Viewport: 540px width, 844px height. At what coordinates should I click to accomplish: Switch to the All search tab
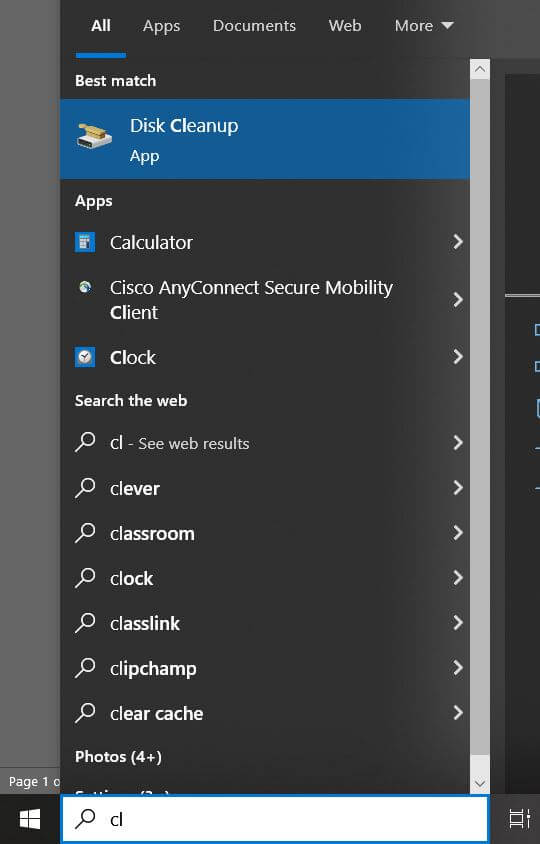coord(101,26)
